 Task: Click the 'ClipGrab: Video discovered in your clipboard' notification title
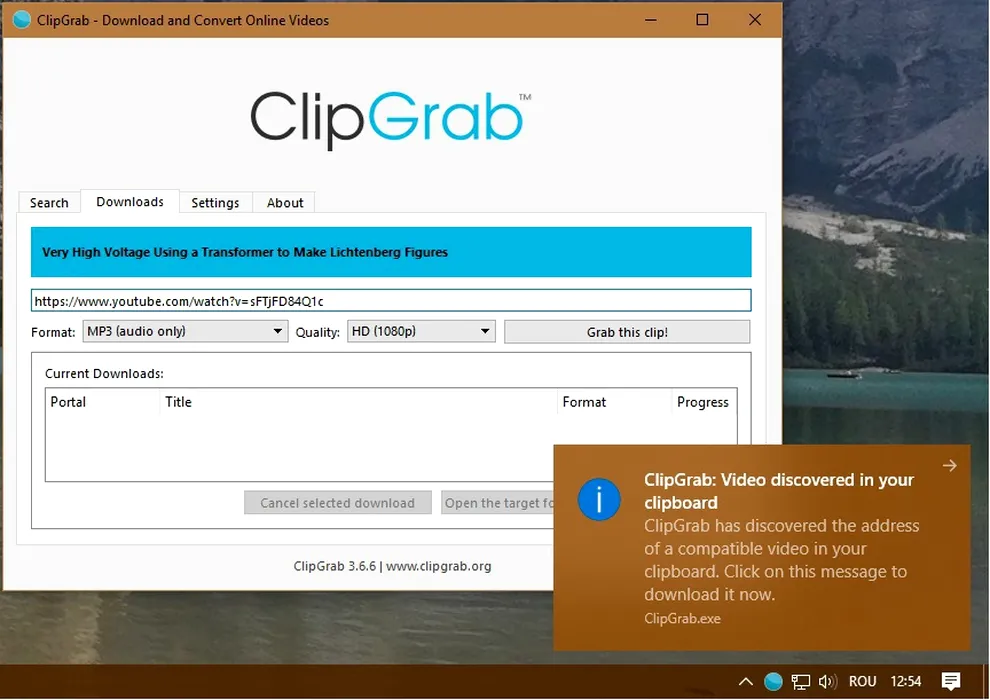click(778, 491)
